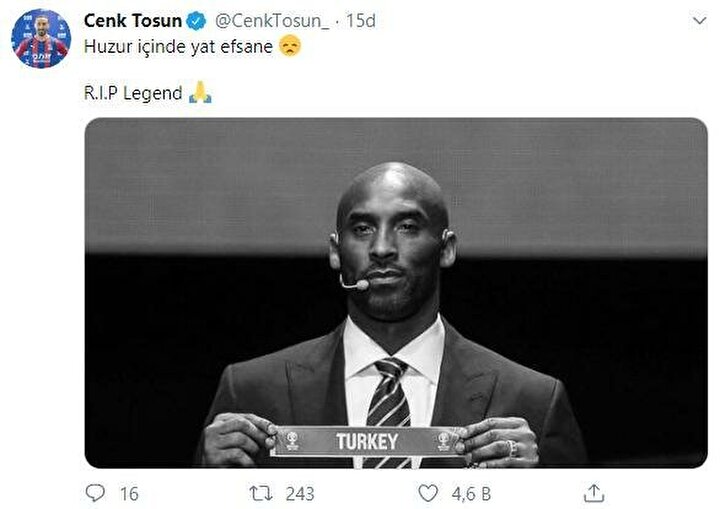720x509 pixels.
Task: Open the profile avatar picture
Action: (41, 39)
